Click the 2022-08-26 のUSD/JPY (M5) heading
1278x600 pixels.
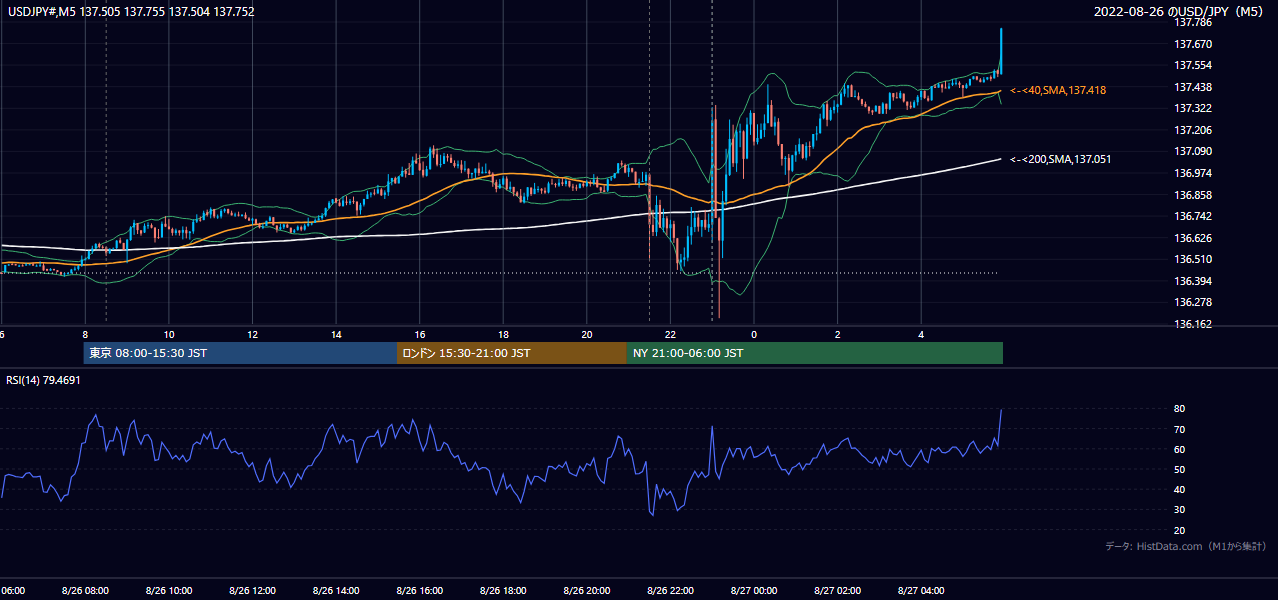click(1181, 12)
